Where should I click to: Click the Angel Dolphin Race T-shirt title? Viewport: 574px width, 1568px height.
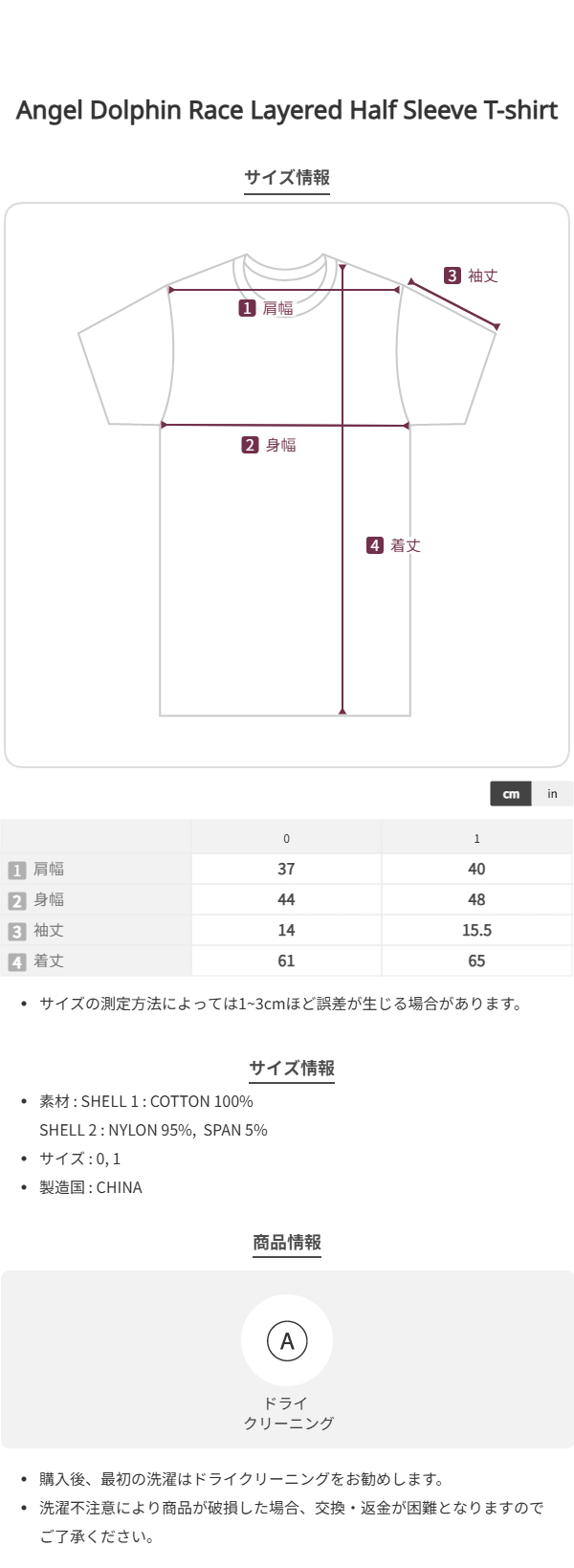tap(287, 111)
